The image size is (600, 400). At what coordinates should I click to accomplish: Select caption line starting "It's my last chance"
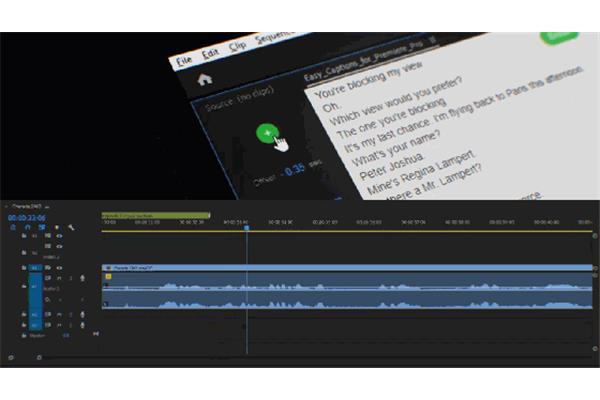click(x=463, y=109)
